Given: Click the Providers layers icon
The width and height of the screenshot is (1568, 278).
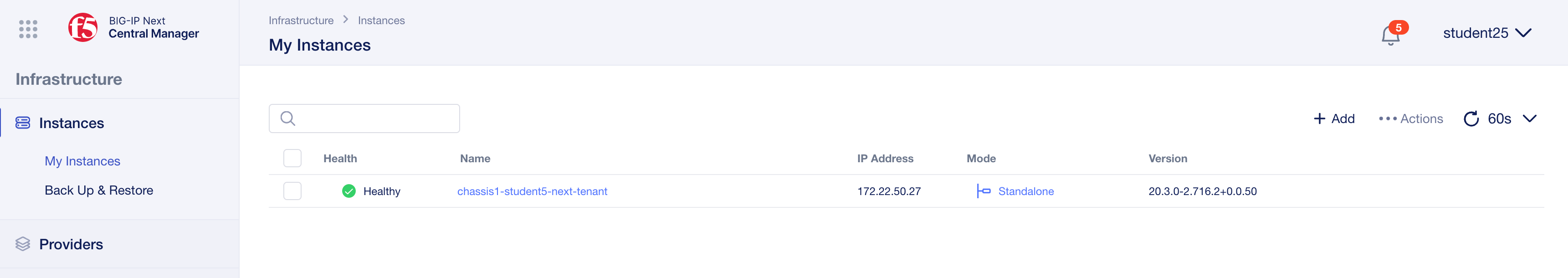Looking at the screenshot, I should click(x=22, y=244).
